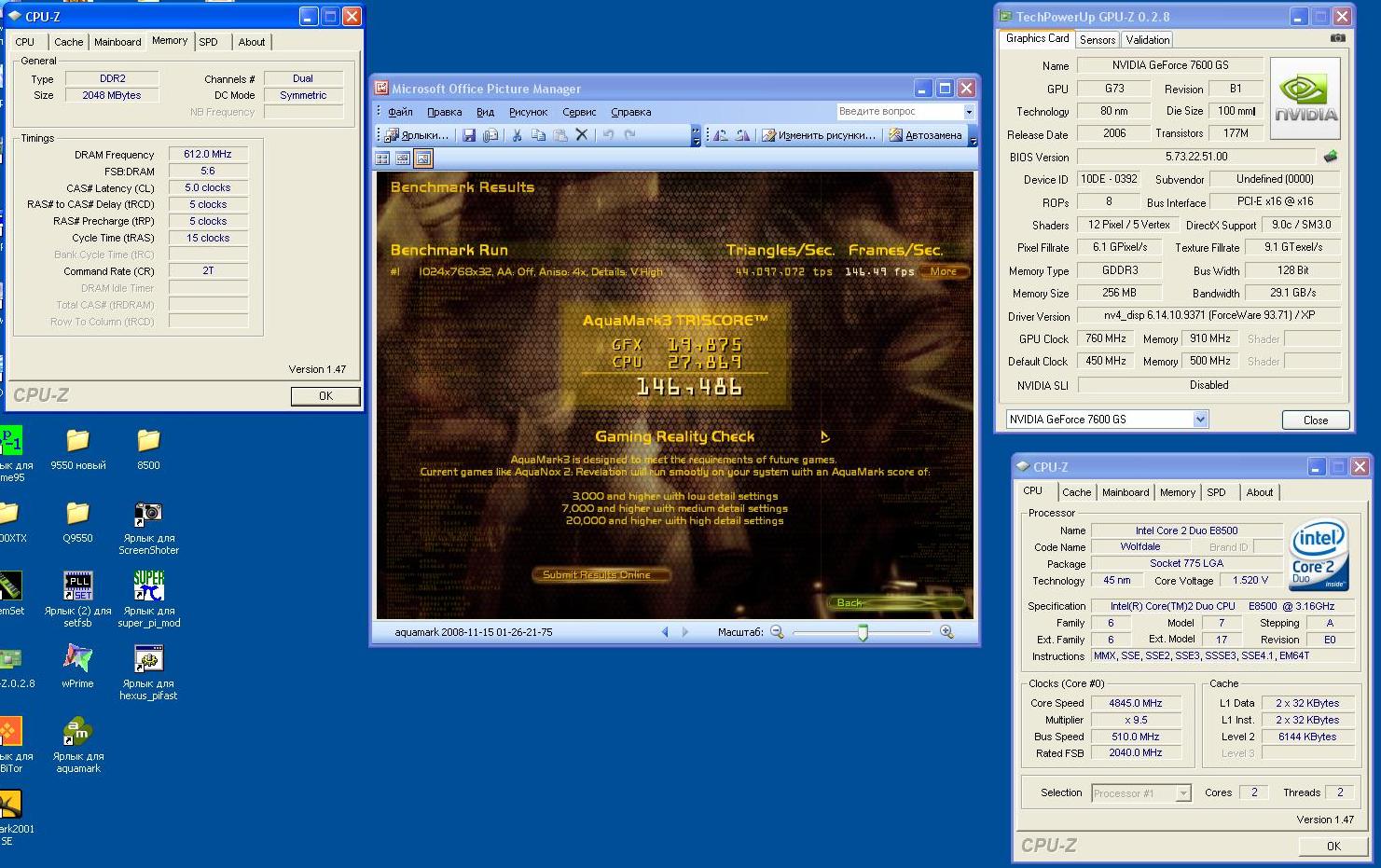Click the GPU-Z screenshot camera icon

[1338, 38]
